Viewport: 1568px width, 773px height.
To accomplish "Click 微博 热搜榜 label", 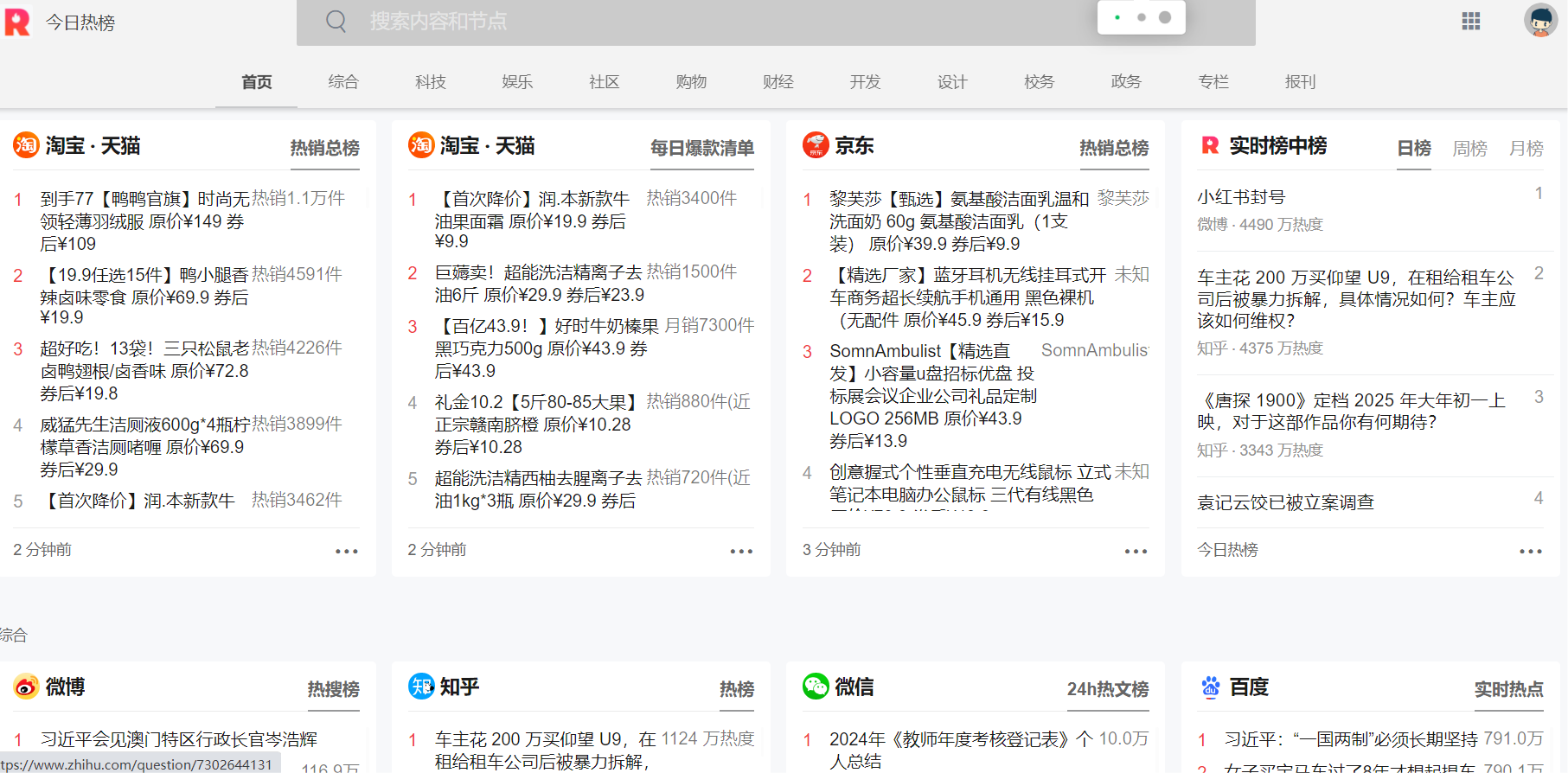I will 333,689.
